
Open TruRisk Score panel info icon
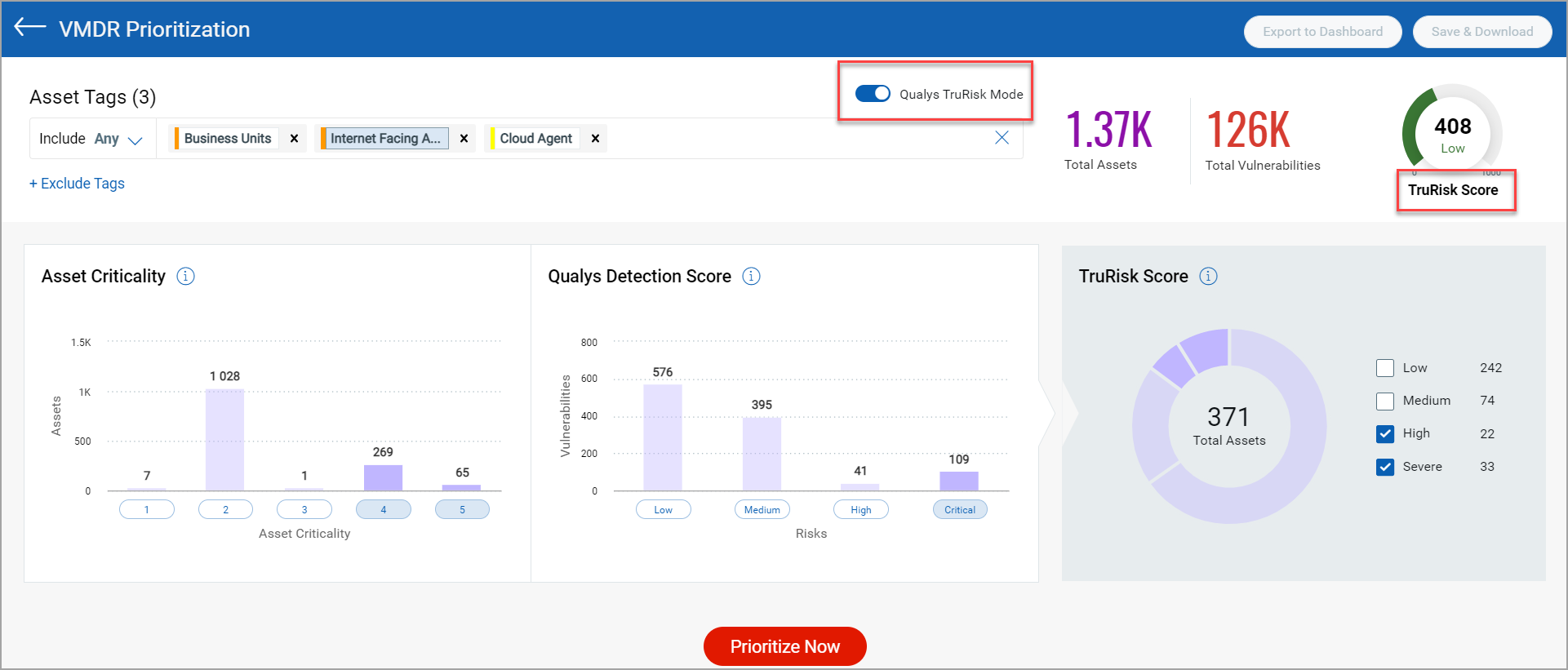1208,277
